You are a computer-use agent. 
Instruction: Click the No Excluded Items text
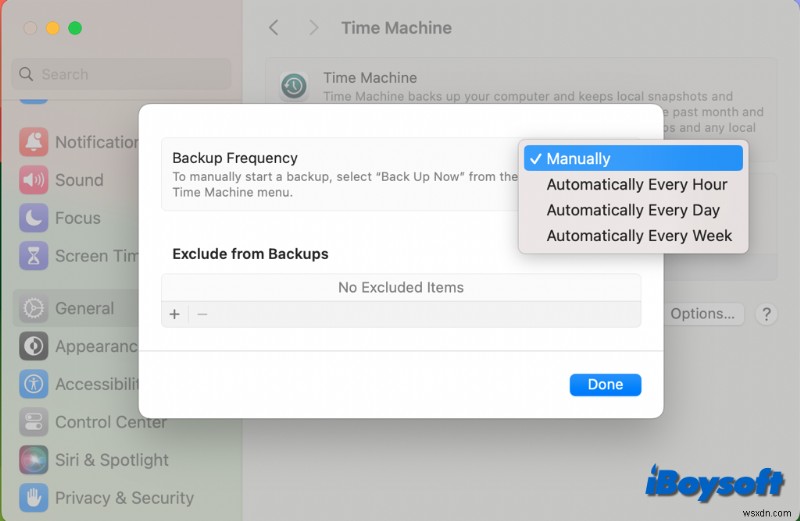[401, 287]
